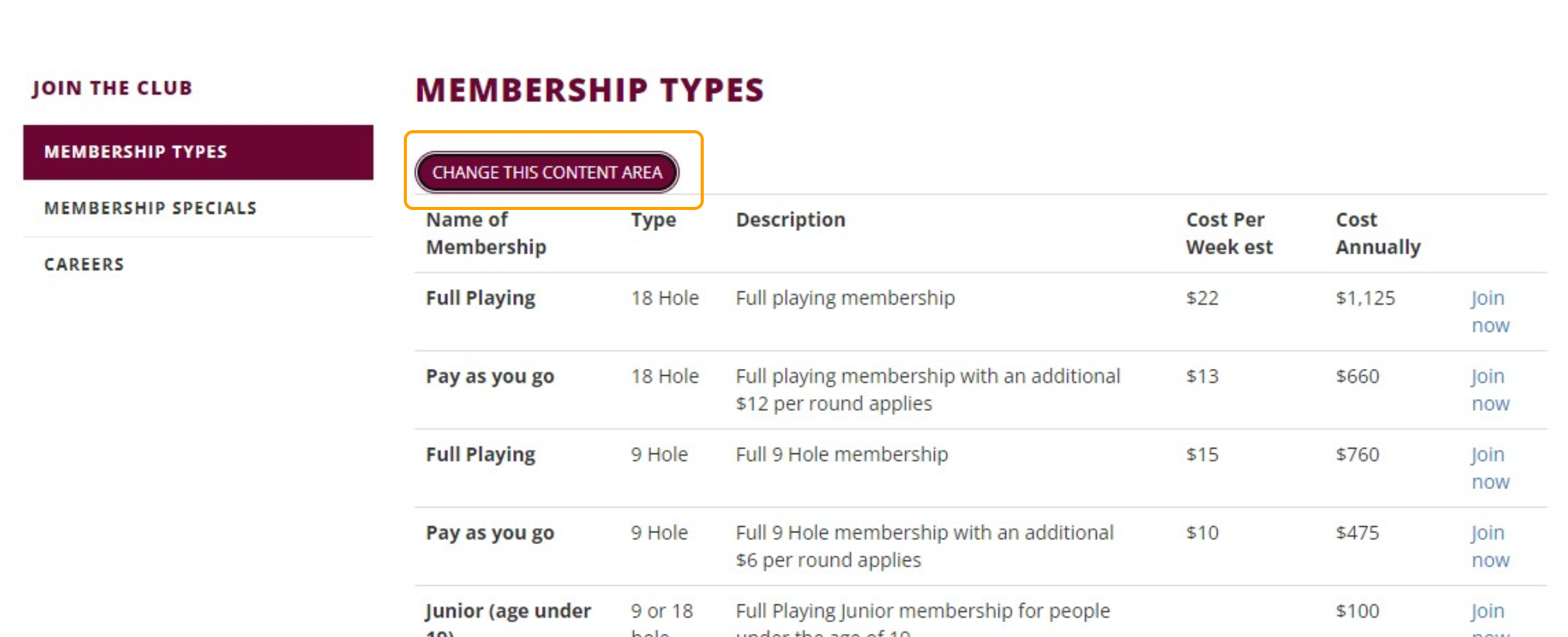This screenshot has width=1568, height=637.
Task: Open Membership Types in sidebar
Action: click(x=198, y=152)
